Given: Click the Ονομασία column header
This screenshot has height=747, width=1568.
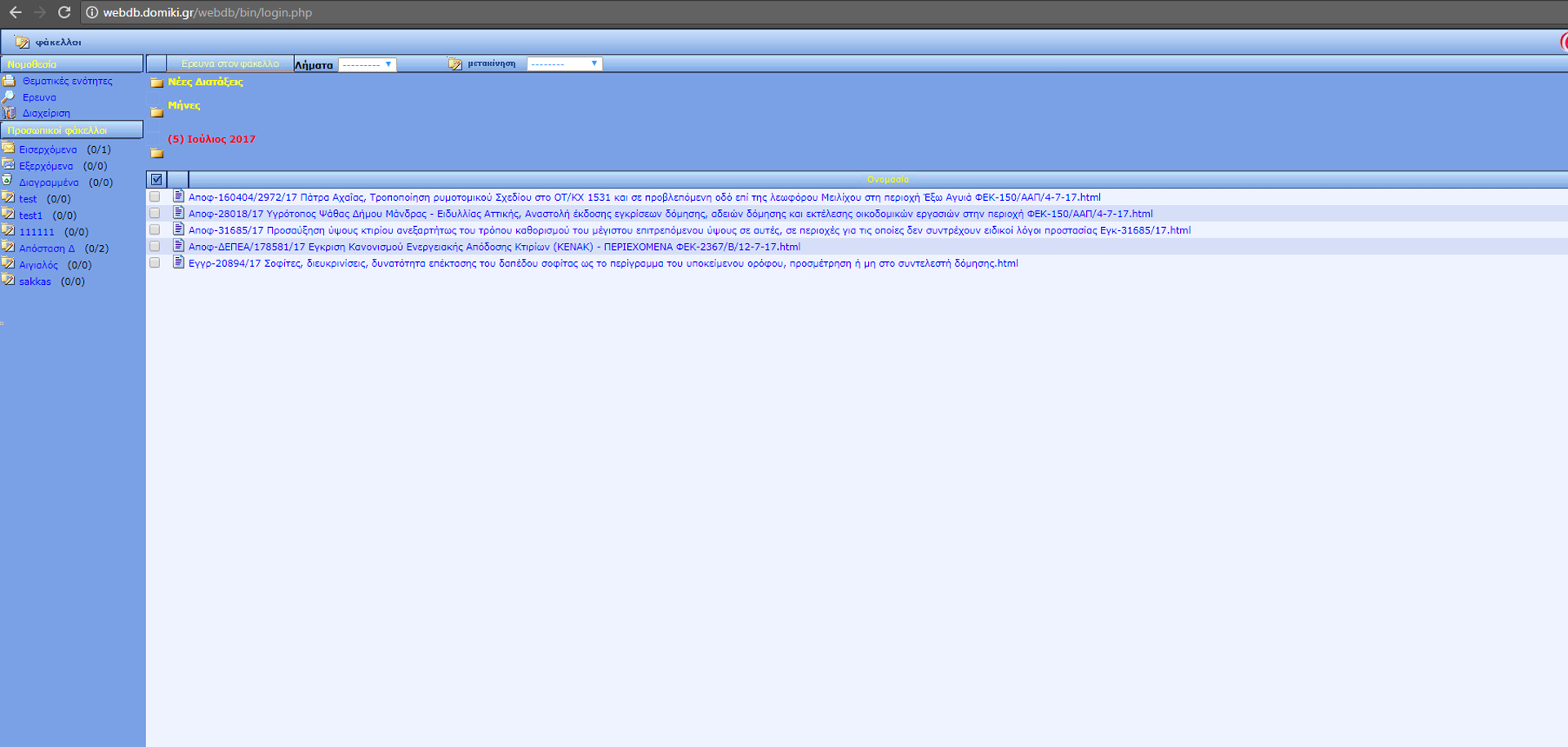Looking at the screenshot, I should [x=888, y=180].
